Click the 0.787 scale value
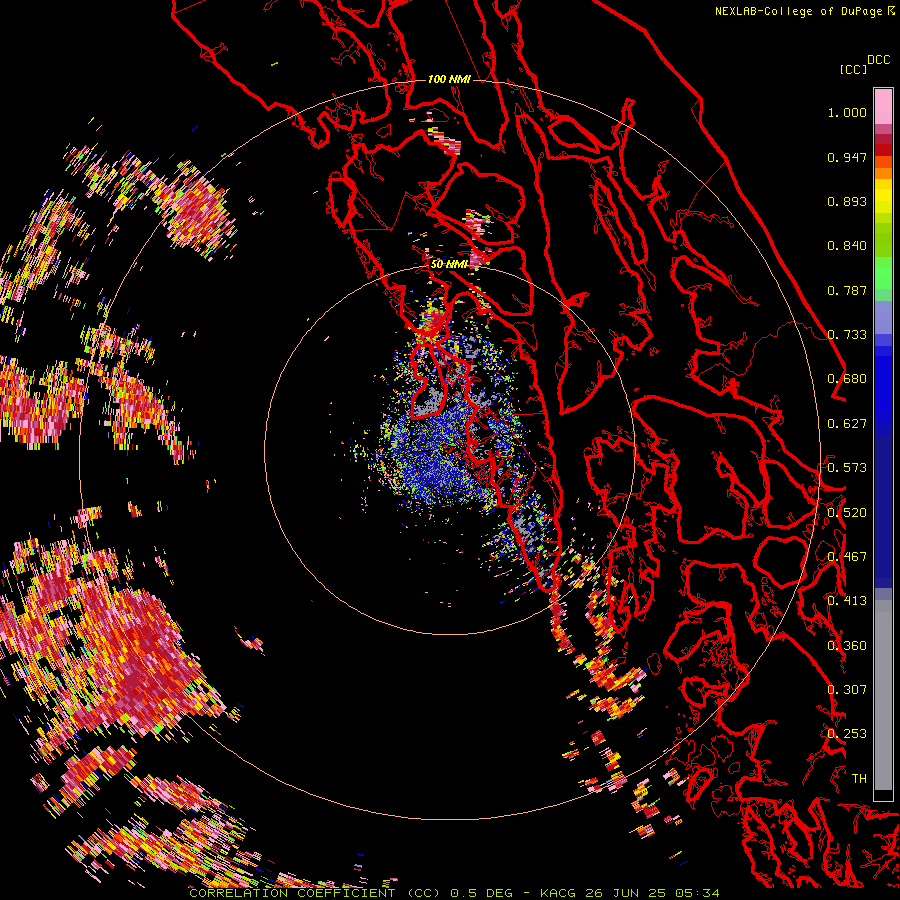 click(847, 290)
